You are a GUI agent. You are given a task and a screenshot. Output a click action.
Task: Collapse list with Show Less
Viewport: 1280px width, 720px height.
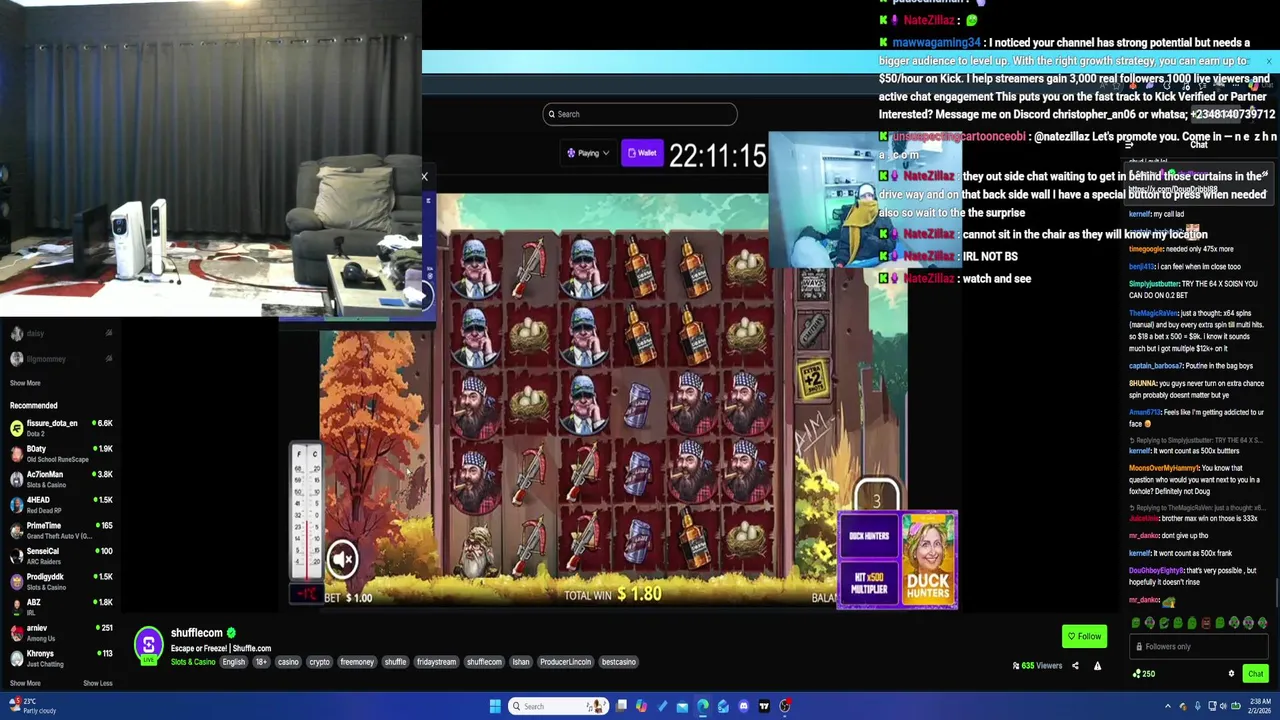[98, 683]
